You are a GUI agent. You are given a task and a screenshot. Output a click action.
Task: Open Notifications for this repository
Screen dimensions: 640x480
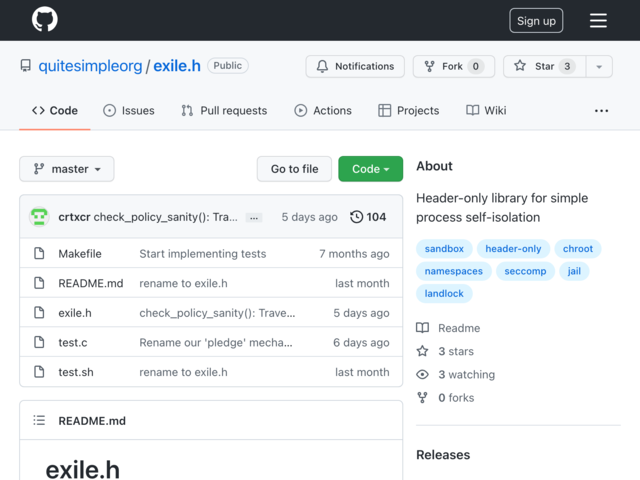[355, 66]
